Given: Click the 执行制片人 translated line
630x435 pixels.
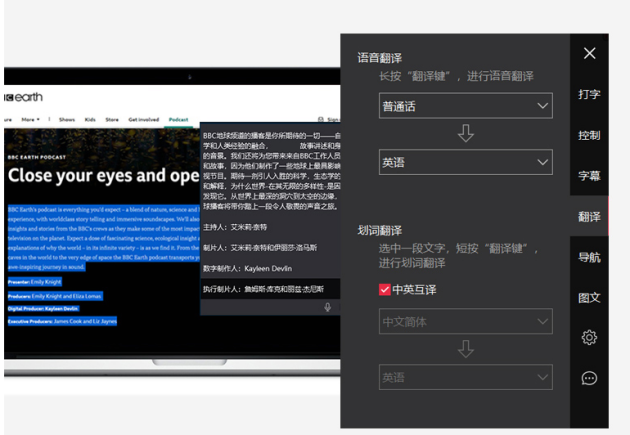Looking at the screenshot, I should (x=263, y=289).
